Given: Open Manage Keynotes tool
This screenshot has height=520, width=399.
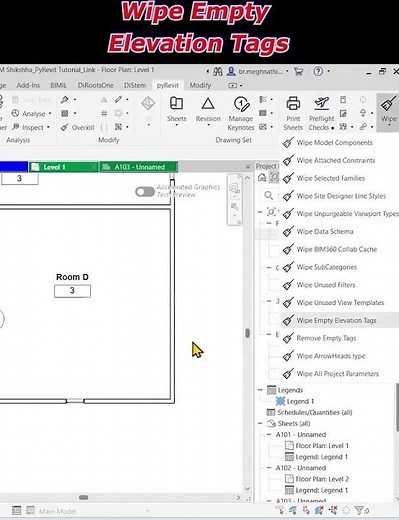Looking at the screenshot, I should pos(241,114).
